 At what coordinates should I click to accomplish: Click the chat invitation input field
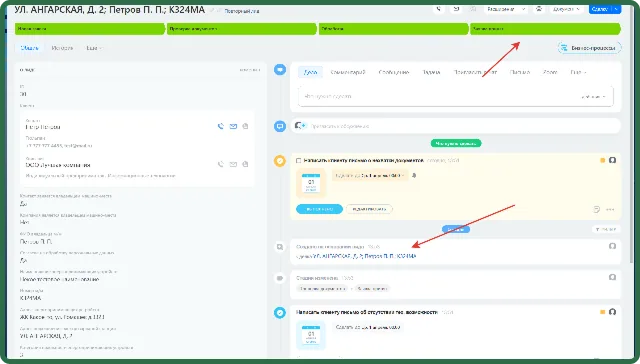(x=456, y=126)
